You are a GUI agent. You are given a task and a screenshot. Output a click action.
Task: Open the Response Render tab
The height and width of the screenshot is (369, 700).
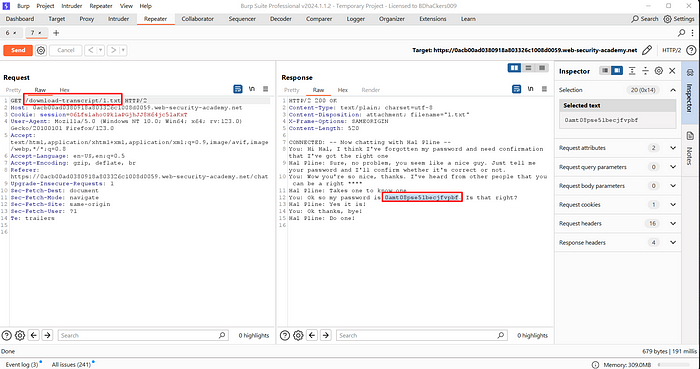371,90
